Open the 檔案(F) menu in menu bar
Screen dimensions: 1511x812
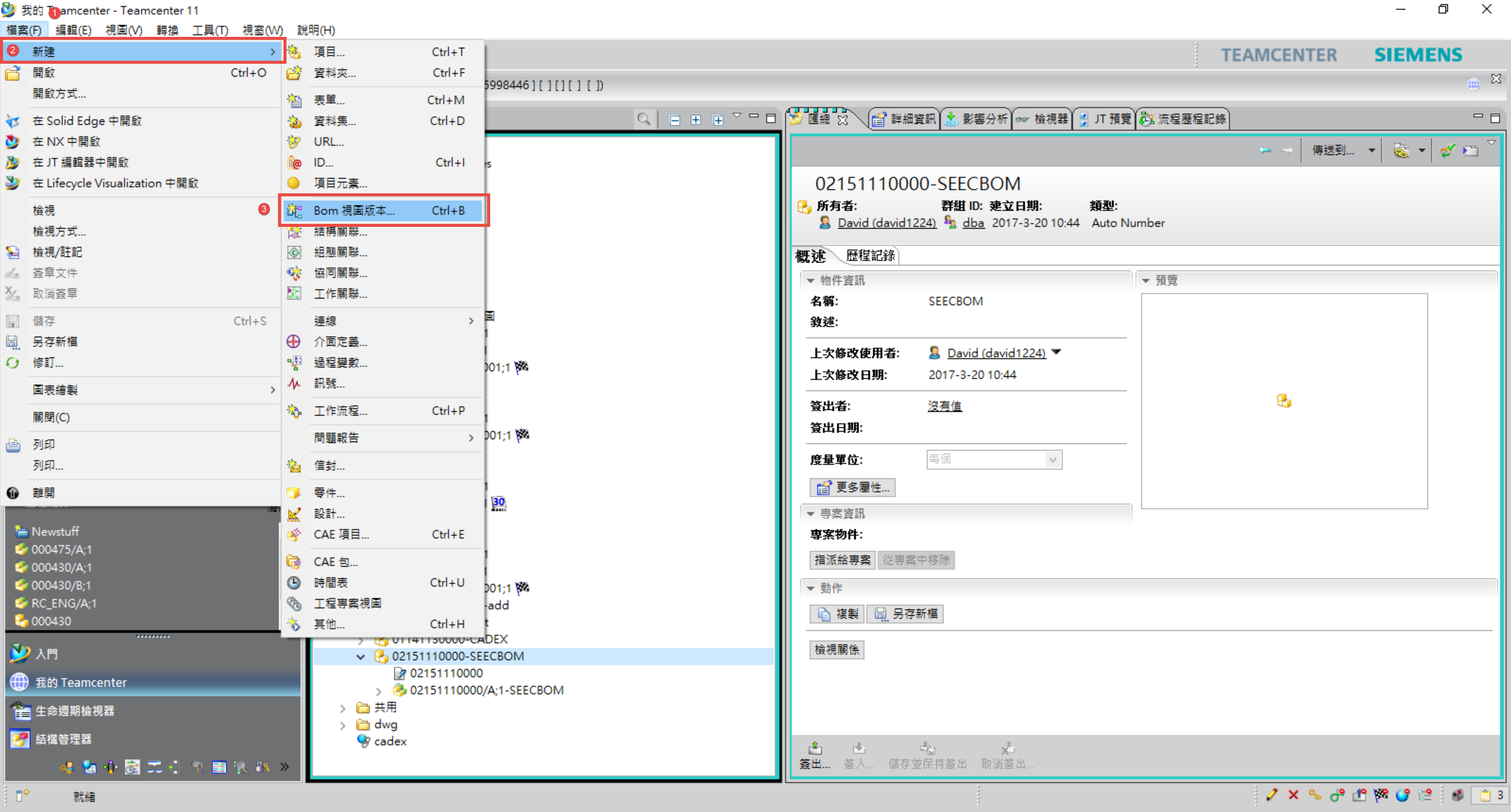24,30
